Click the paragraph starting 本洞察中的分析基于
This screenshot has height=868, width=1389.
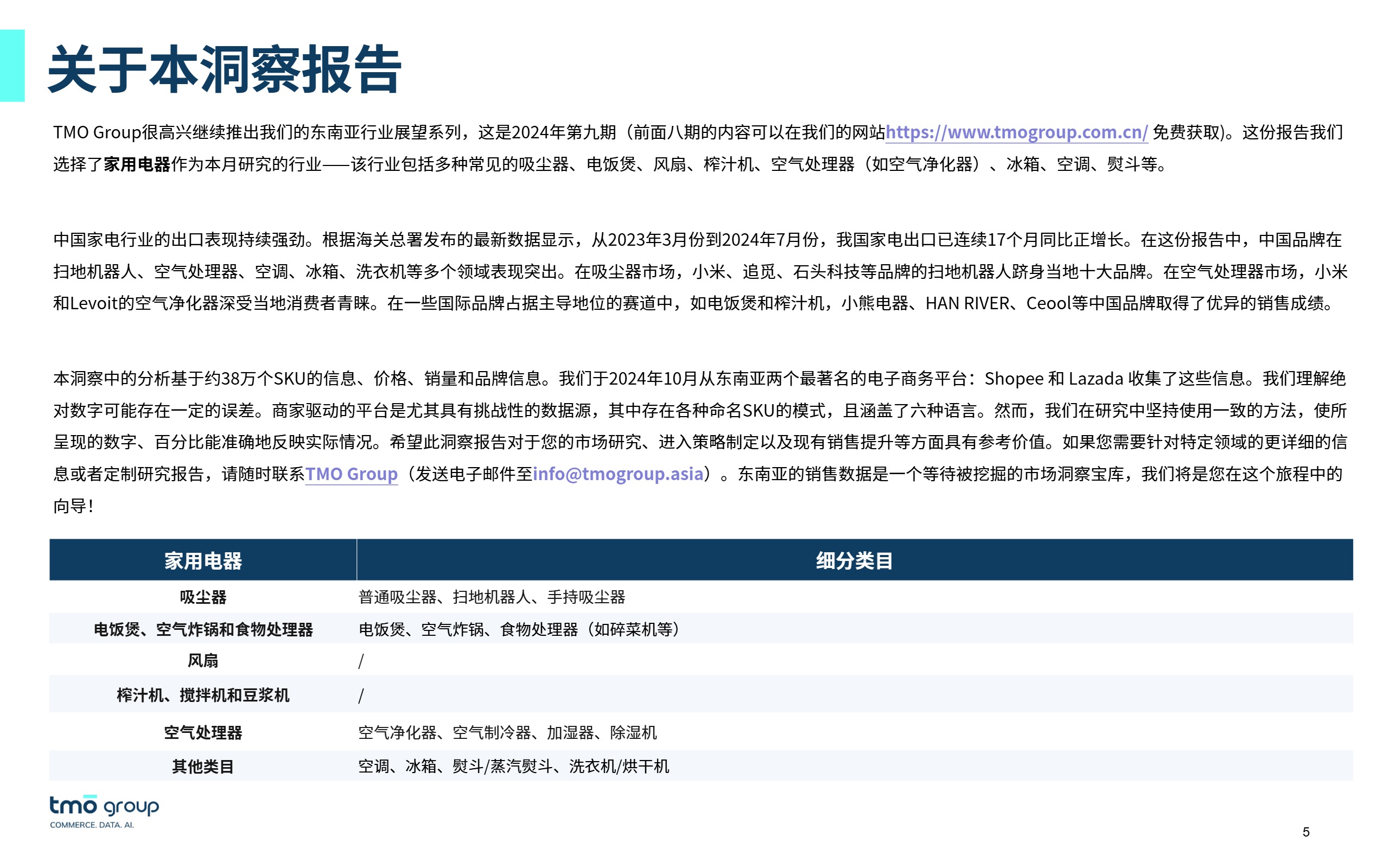[x=700, y=442]
